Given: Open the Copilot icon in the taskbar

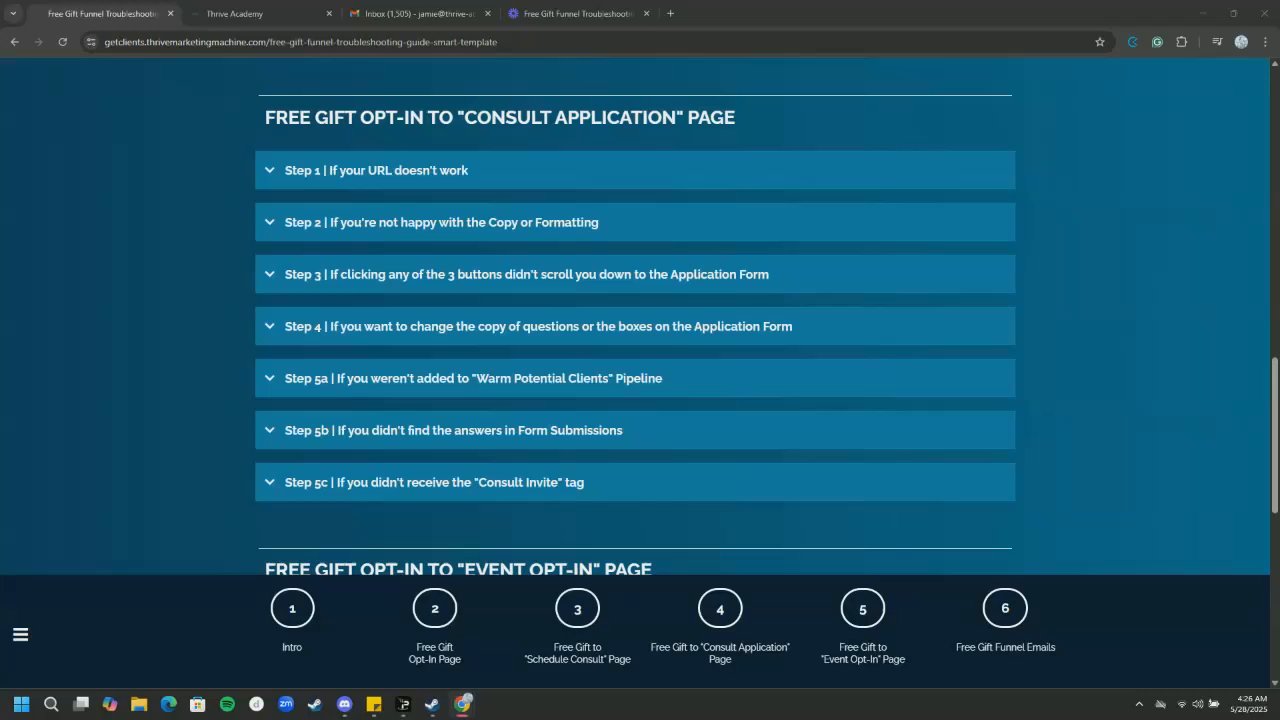Looking at the screenshot, I should (x=110, y=704).
